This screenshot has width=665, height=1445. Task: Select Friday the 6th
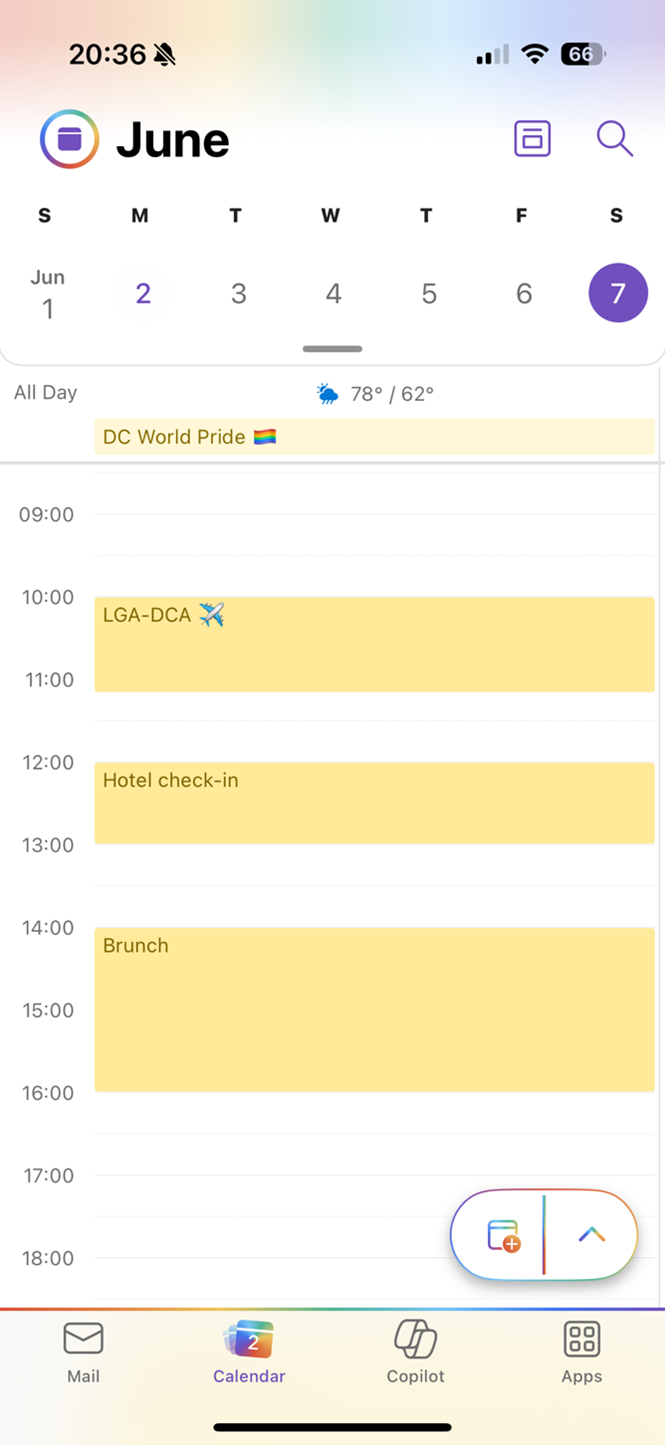(x=524, y=293)
